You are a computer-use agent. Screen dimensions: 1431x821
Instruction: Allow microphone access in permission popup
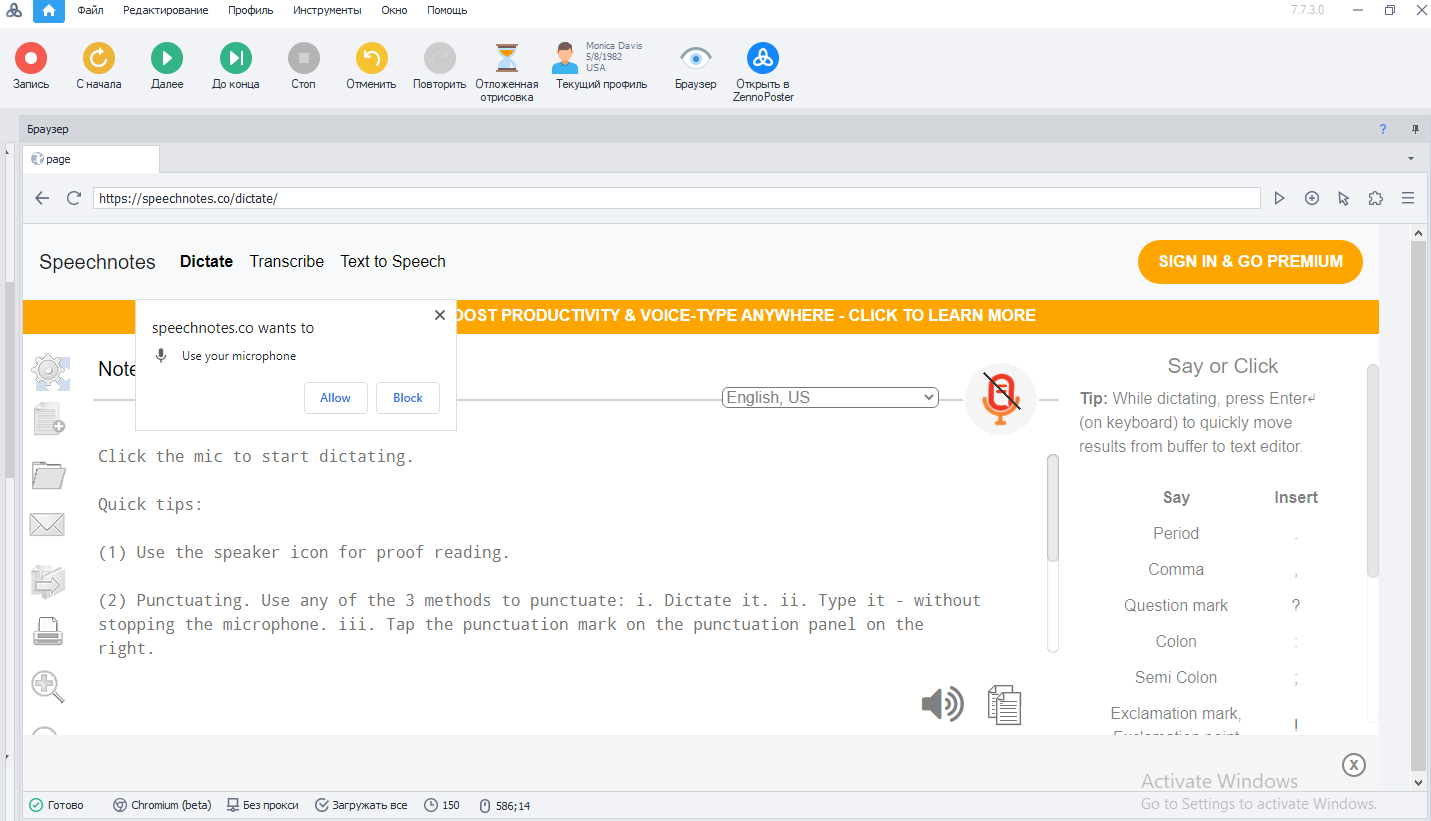(x=335, y=398)
